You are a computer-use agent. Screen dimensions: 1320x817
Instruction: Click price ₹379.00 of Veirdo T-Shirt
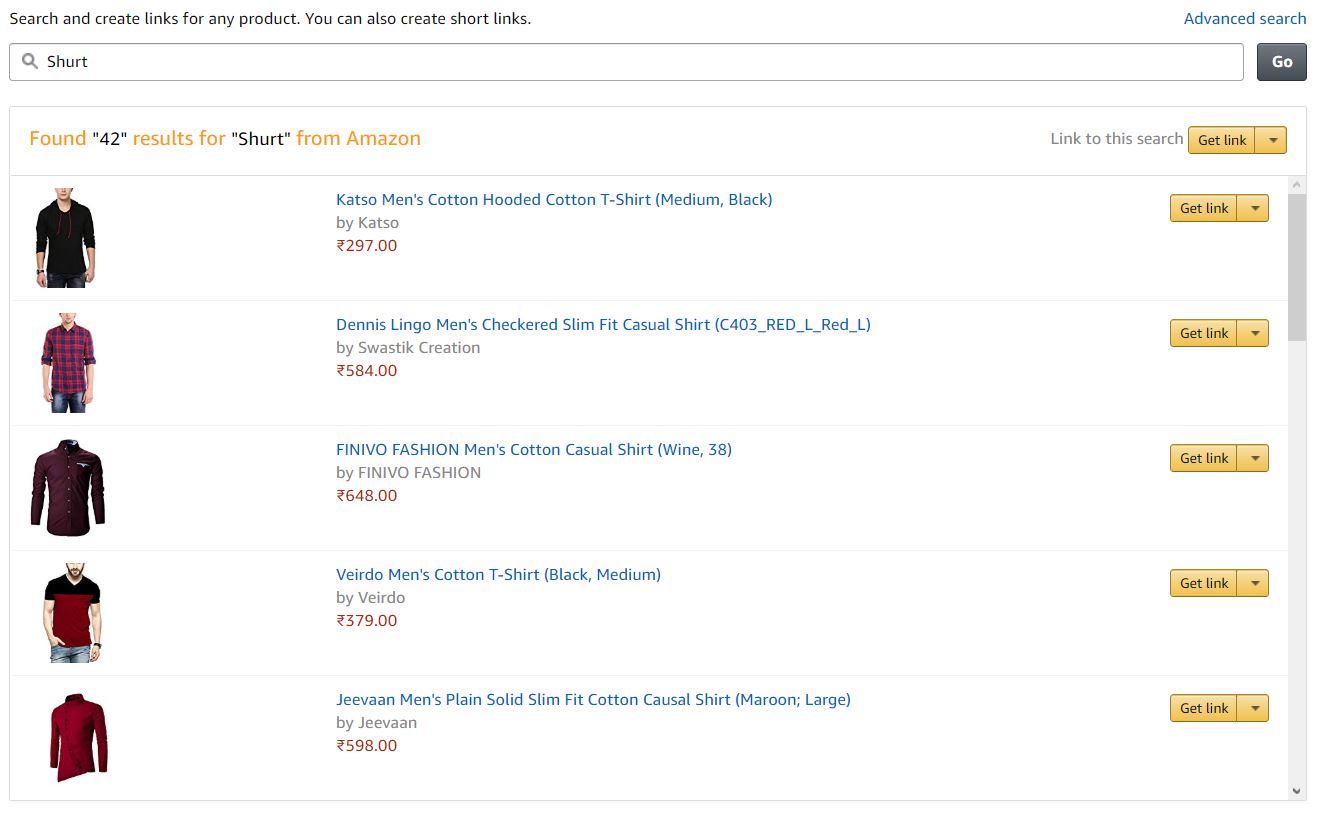coord(367,621)
